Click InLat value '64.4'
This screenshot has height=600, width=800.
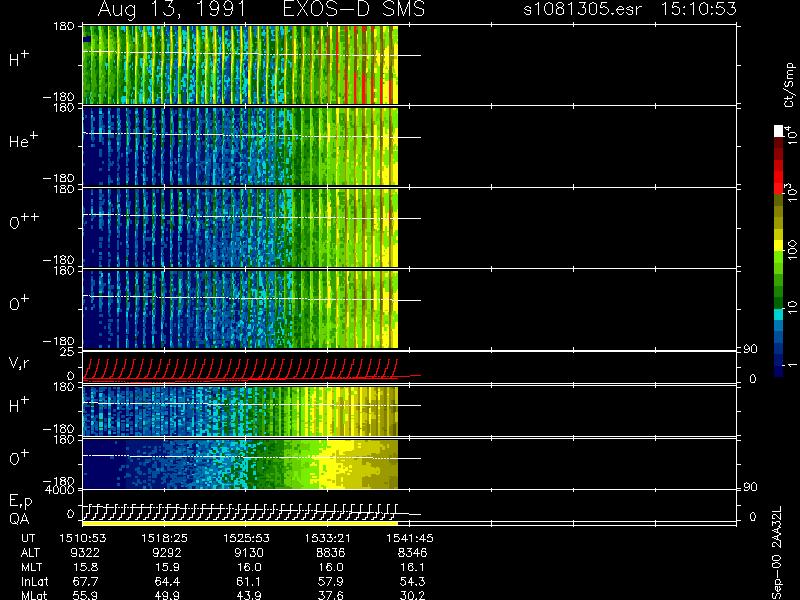(x=167, y=581)
